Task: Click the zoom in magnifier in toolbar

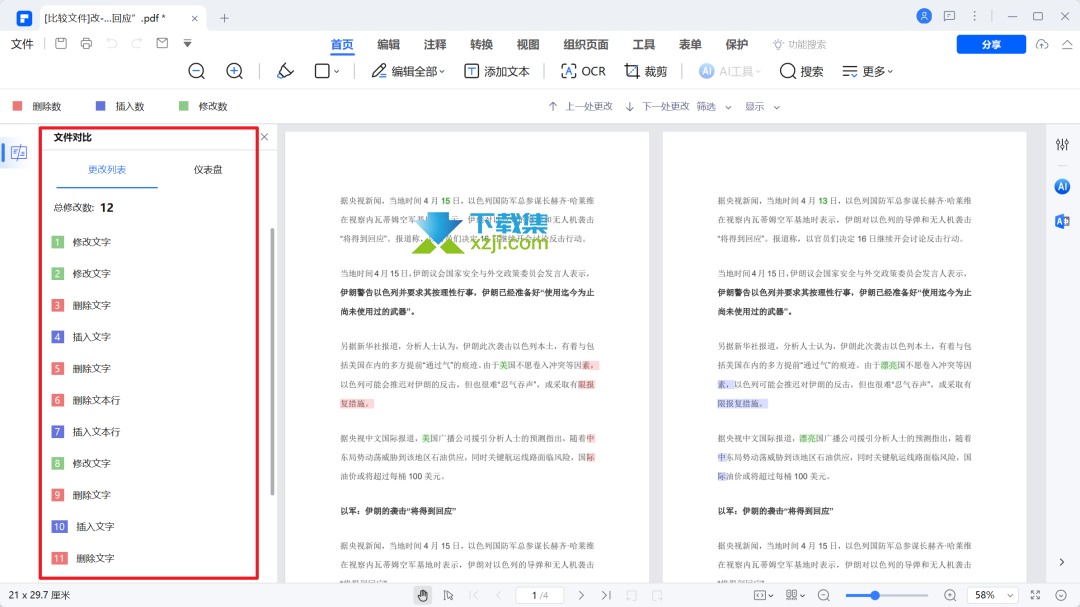Action: point(234,71)
